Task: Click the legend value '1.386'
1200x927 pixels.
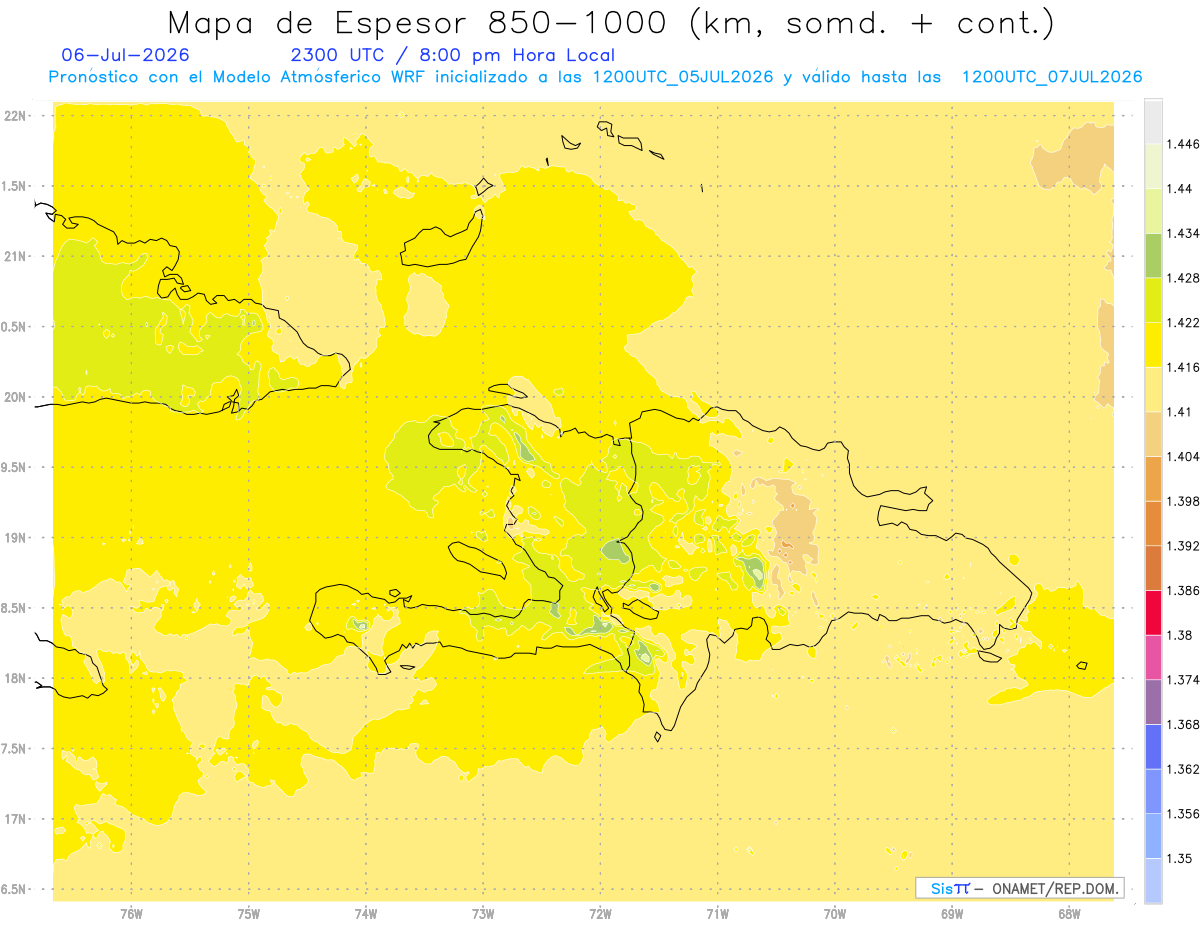Action: (x=1182, y=590)
